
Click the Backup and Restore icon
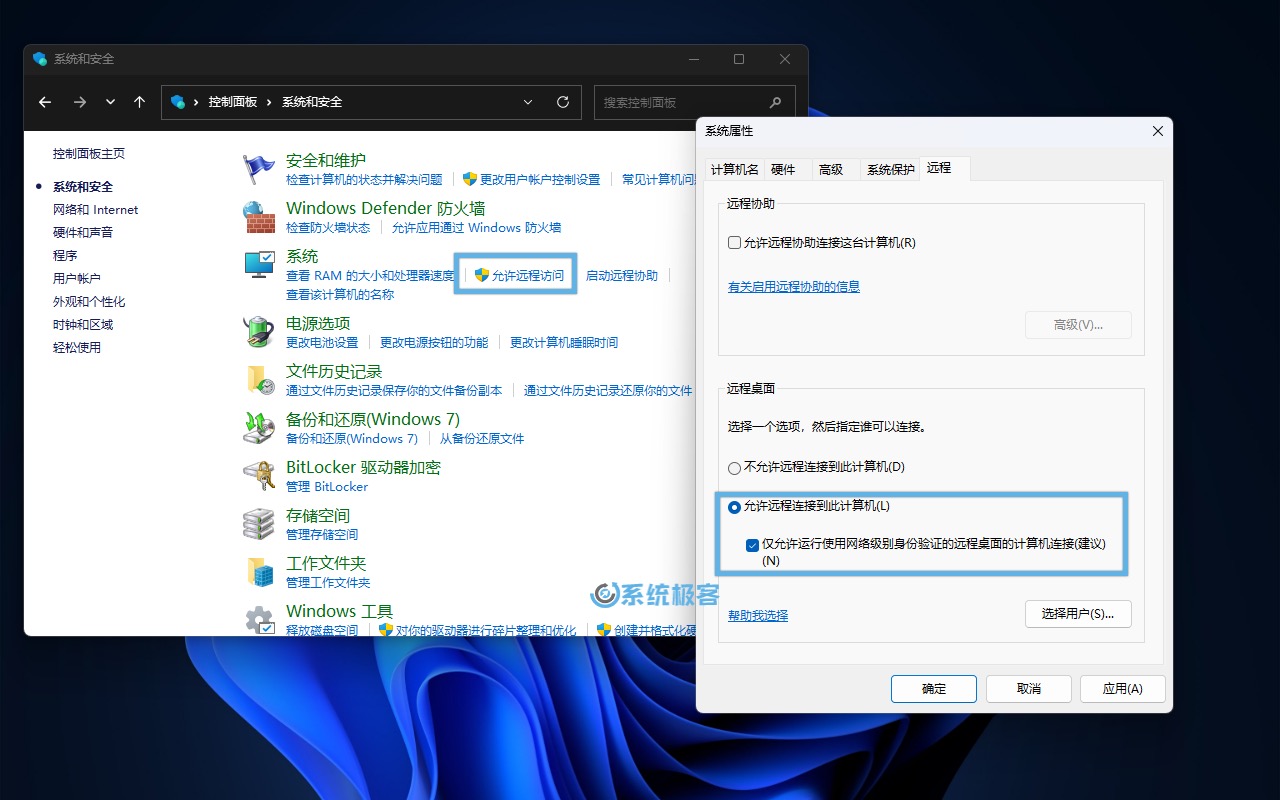click(x=259, y=428)
